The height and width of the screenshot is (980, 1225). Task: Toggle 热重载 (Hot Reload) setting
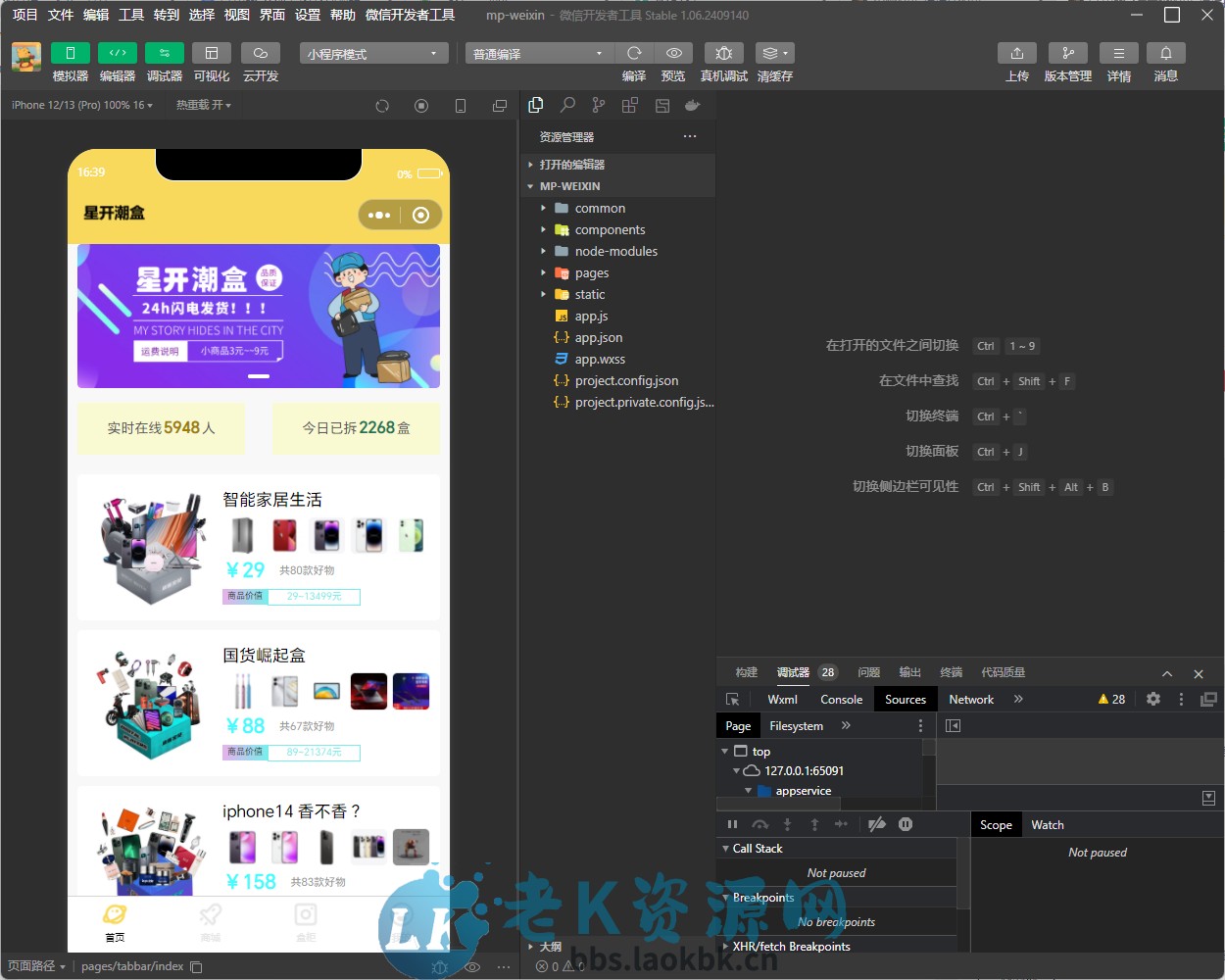(x=203, y=104)
